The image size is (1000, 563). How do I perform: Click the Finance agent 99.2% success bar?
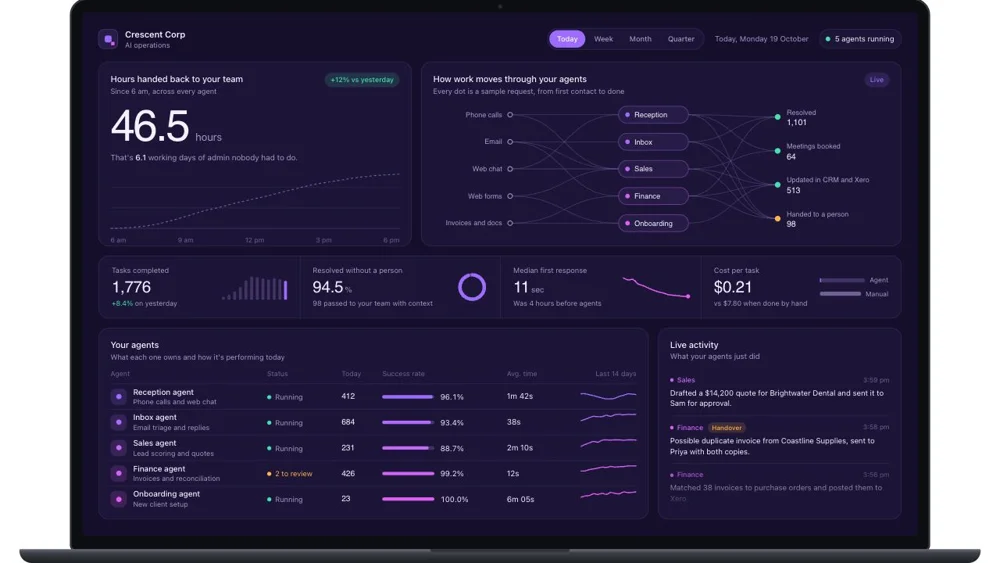click(408, 473)
